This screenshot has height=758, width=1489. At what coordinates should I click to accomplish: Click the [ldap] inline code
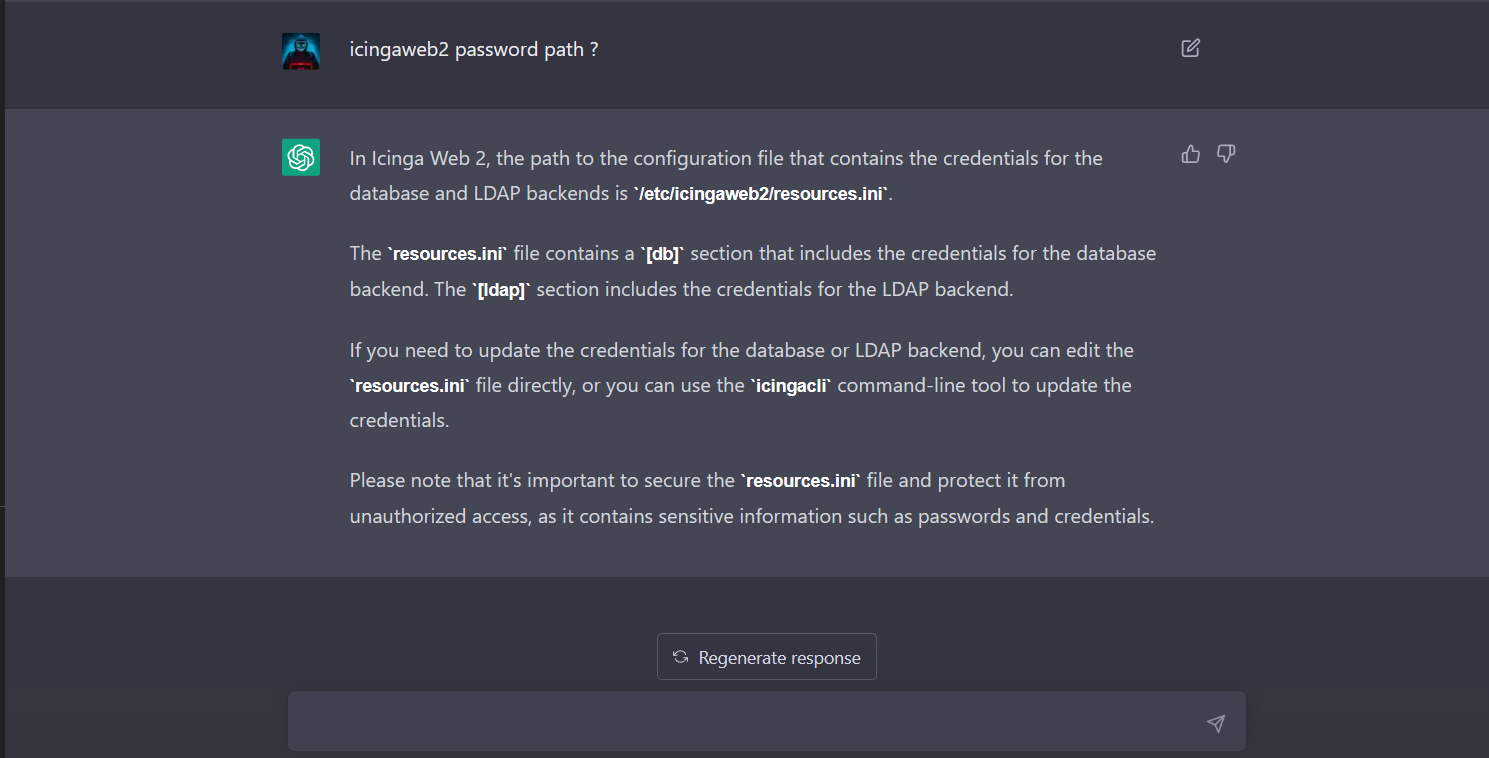pos(501,291)
